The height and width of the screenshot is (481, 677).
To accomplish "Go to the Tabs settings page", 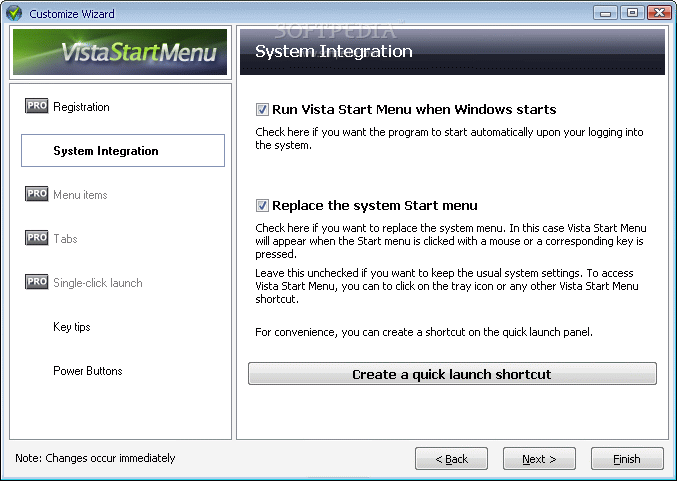I will click(x=65, y=239).
